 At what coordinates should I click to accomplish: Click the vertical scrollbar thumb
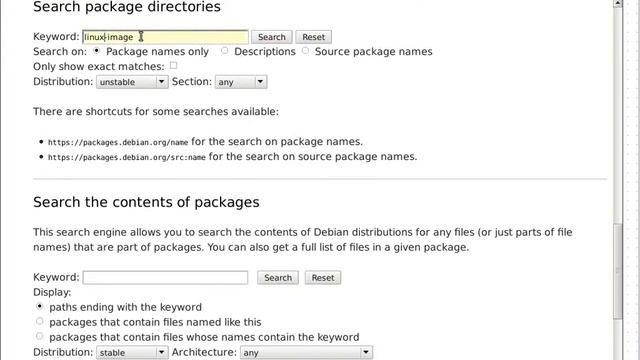pyautogui.click(x=618, y=271)
